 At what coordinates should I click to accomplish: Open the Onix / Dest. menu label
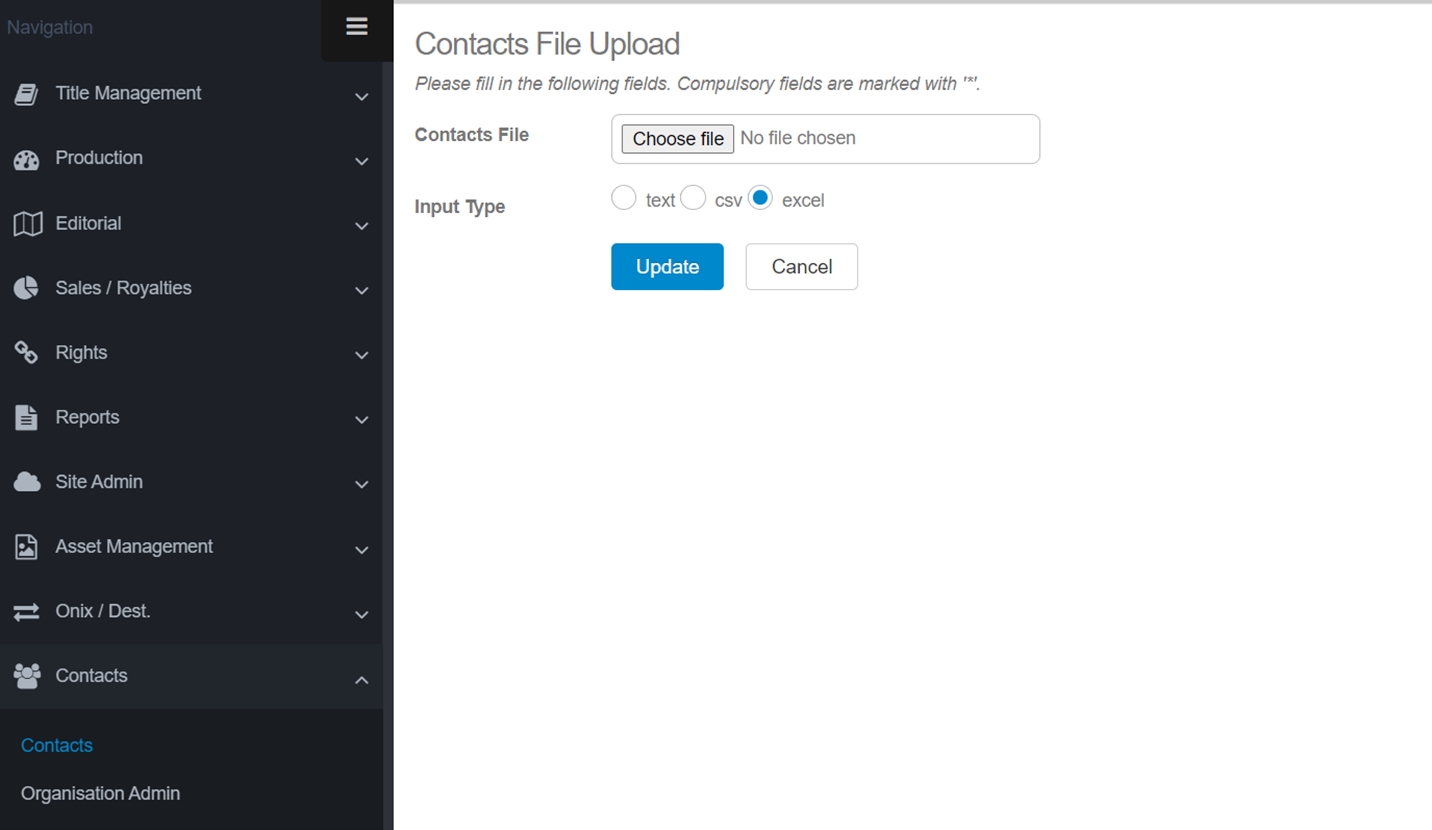click(x=103, y=610)
